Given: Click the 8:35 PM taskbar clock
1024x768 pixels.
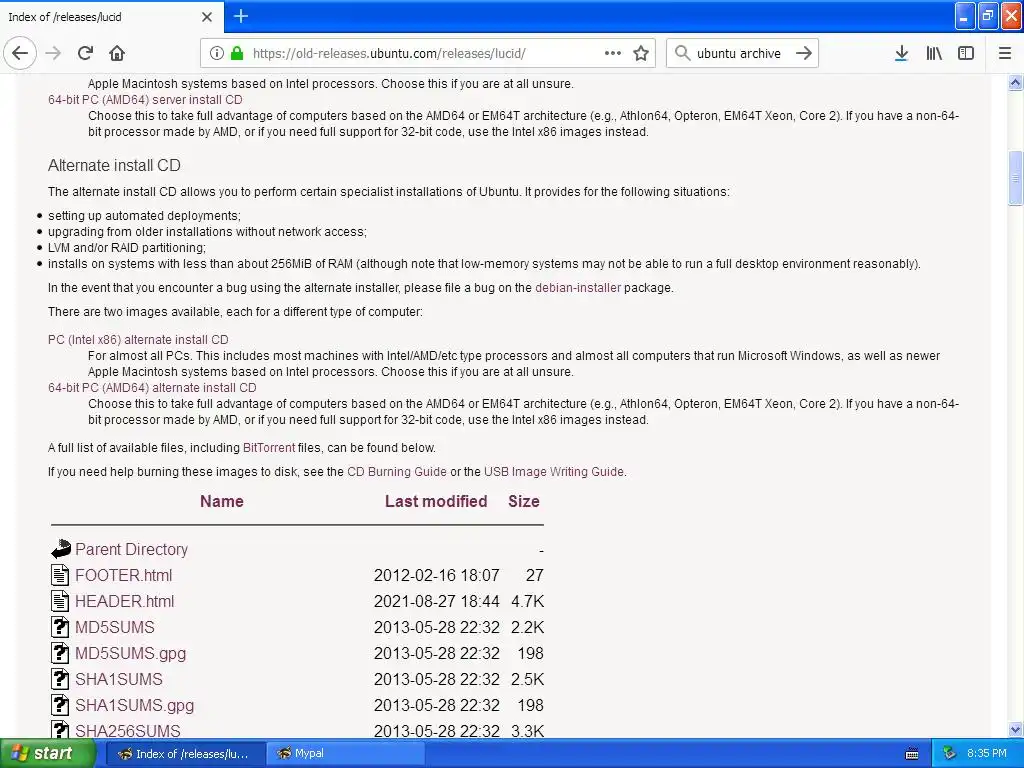Looking at the screenshot, I should pos(986,754).
